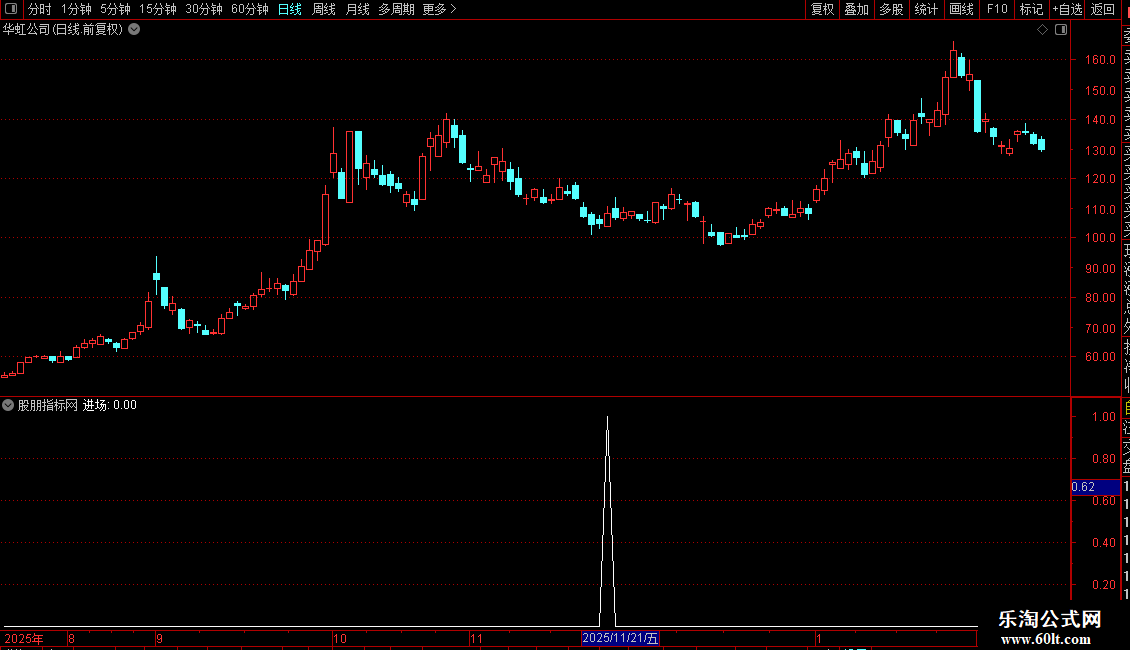Screen dimensions: 1130x650
Task: Switch to 周线 weekly chart
Action: (324, 9)
